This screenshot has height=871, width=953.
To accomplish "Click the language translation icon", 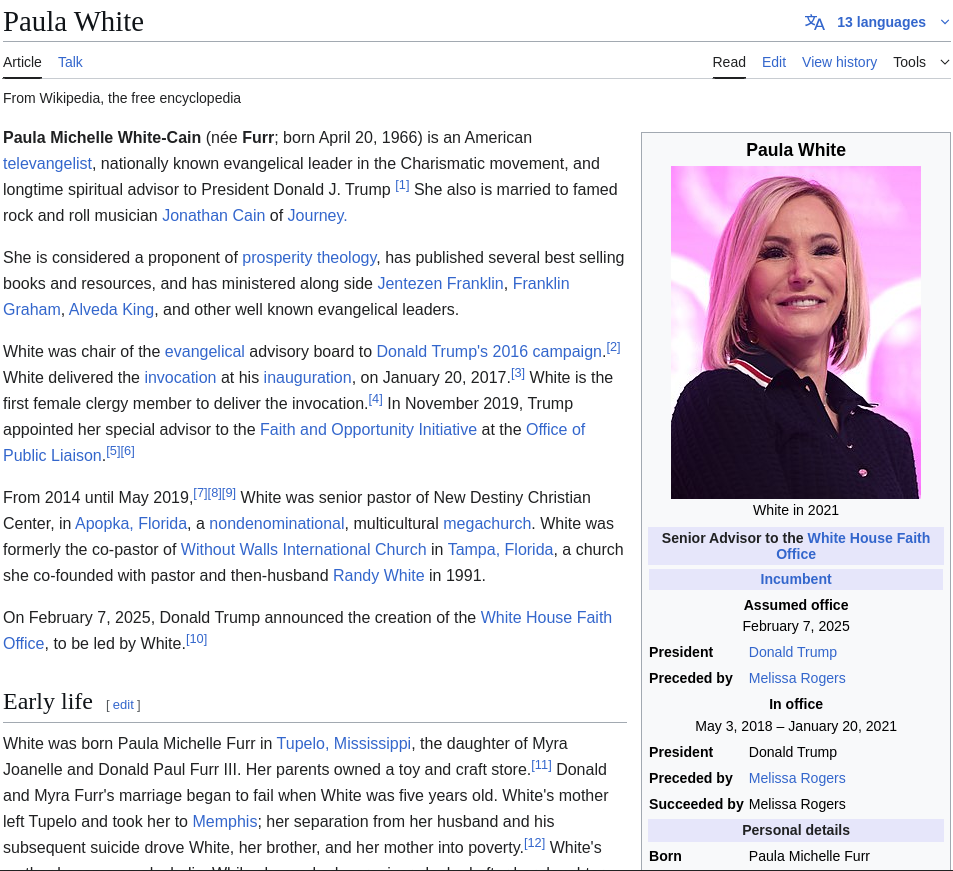I will [x=814, y=22].
